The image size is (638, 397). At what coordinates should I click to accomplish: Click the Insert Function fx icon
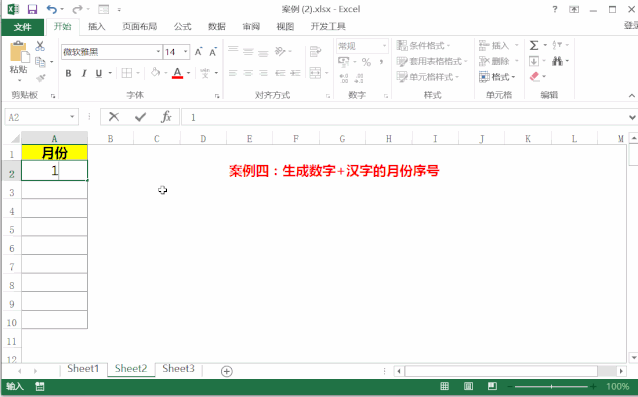(x=166, y=117)
